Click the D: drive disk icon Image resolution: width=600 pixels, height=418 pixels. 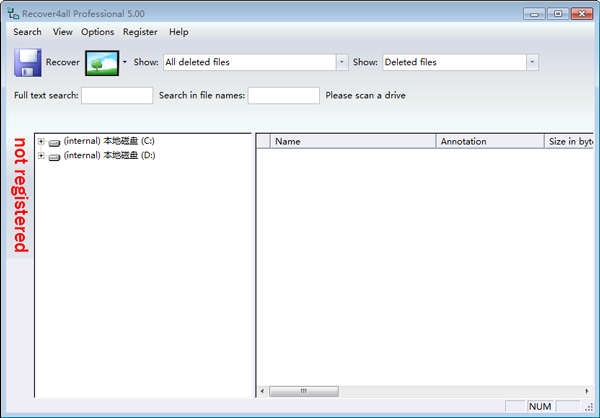point(54,157)
